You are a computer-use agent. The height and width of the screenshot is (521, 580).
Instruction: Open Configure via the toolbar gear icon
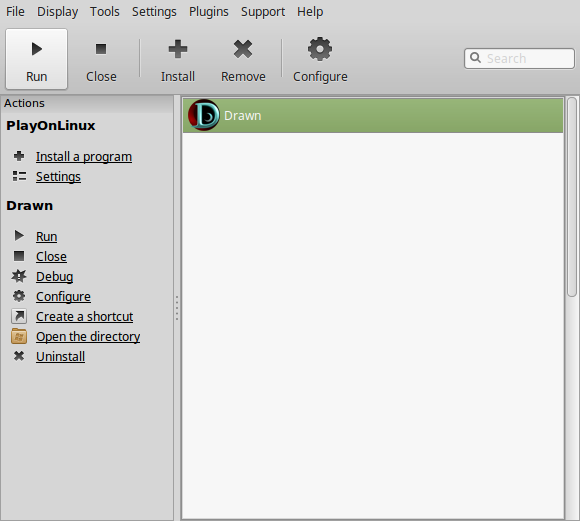[320, 49]
